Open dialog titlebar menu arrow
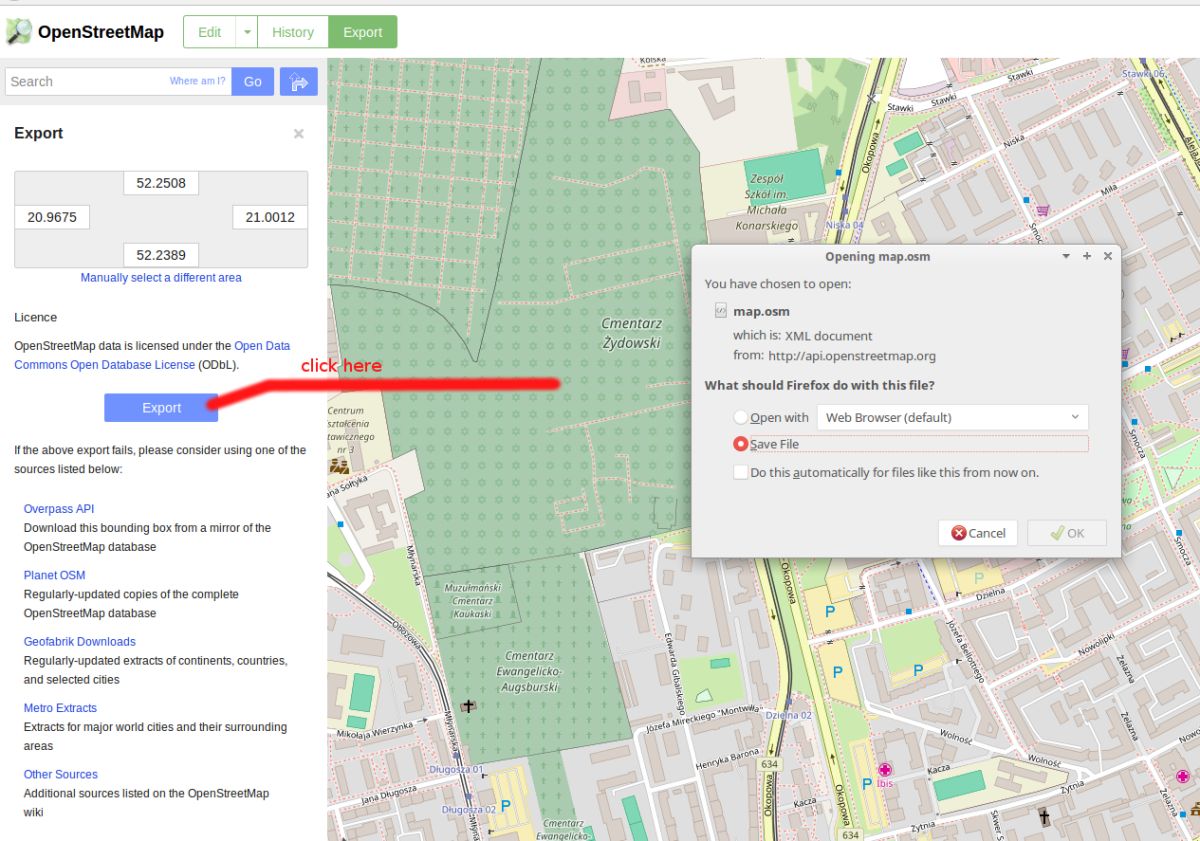Image resolution: width=1200 pixels, height=841 pixels. (x=1066, y=256)
